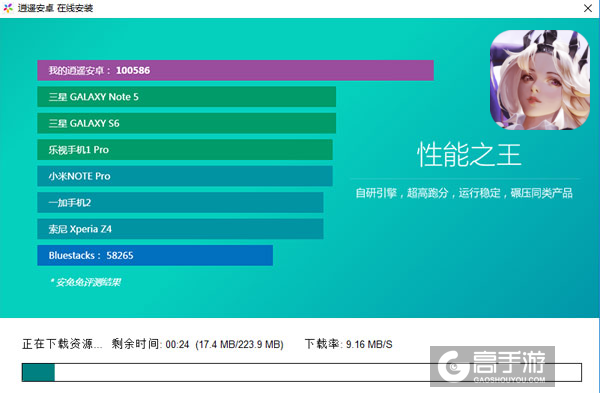
Task: Click the 下载率 9.16 MB/S speed text
Action: [348, 344]
